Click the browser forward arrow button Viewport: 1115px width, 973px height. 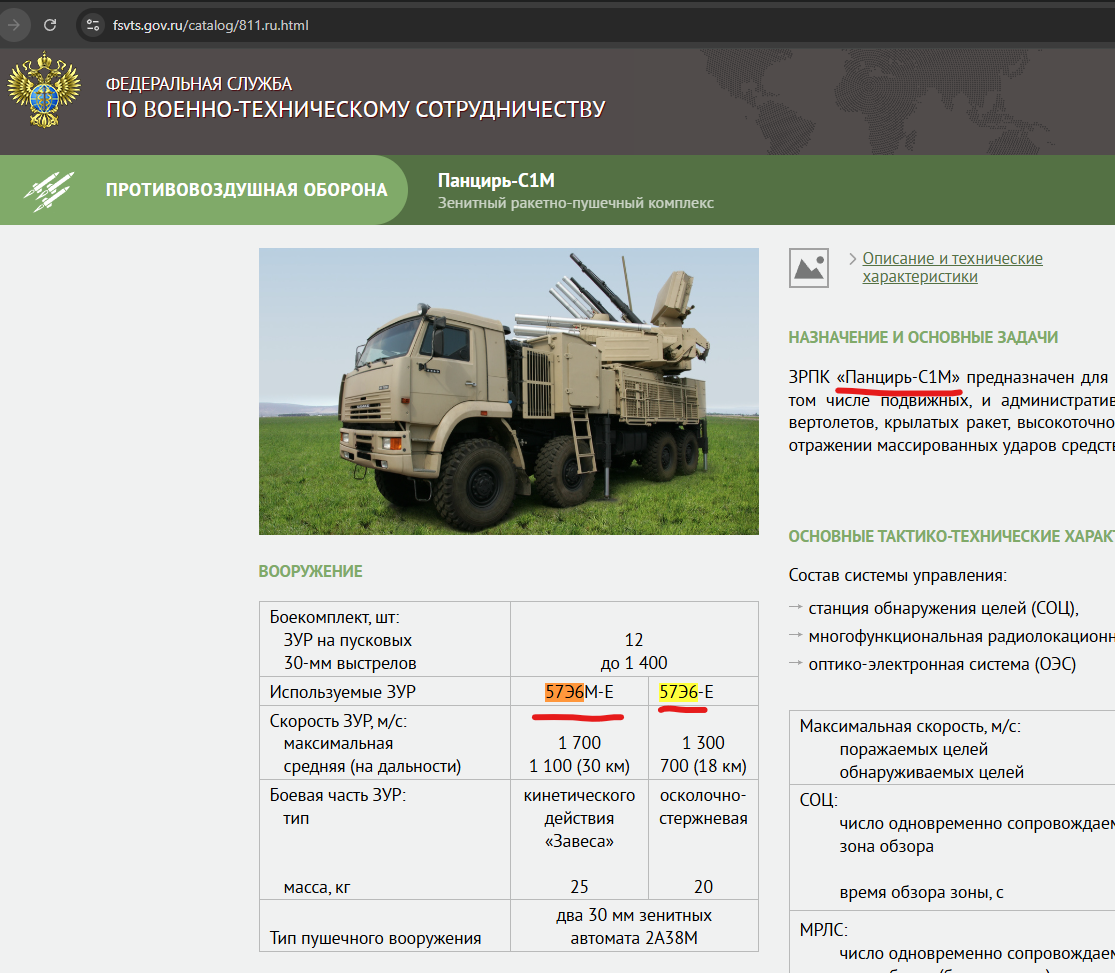[x=14, y=25]
